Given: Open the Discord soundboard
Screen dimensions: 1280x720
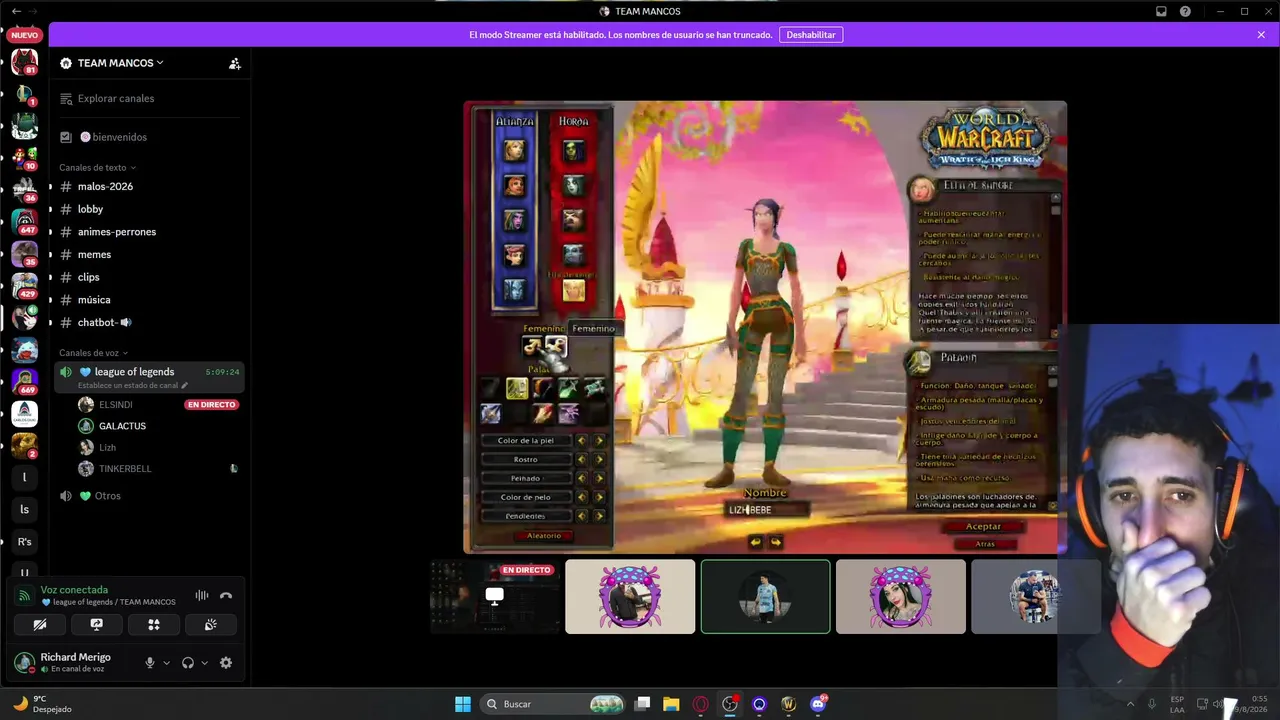Looking at the screenshot, I should coord(211,624).
